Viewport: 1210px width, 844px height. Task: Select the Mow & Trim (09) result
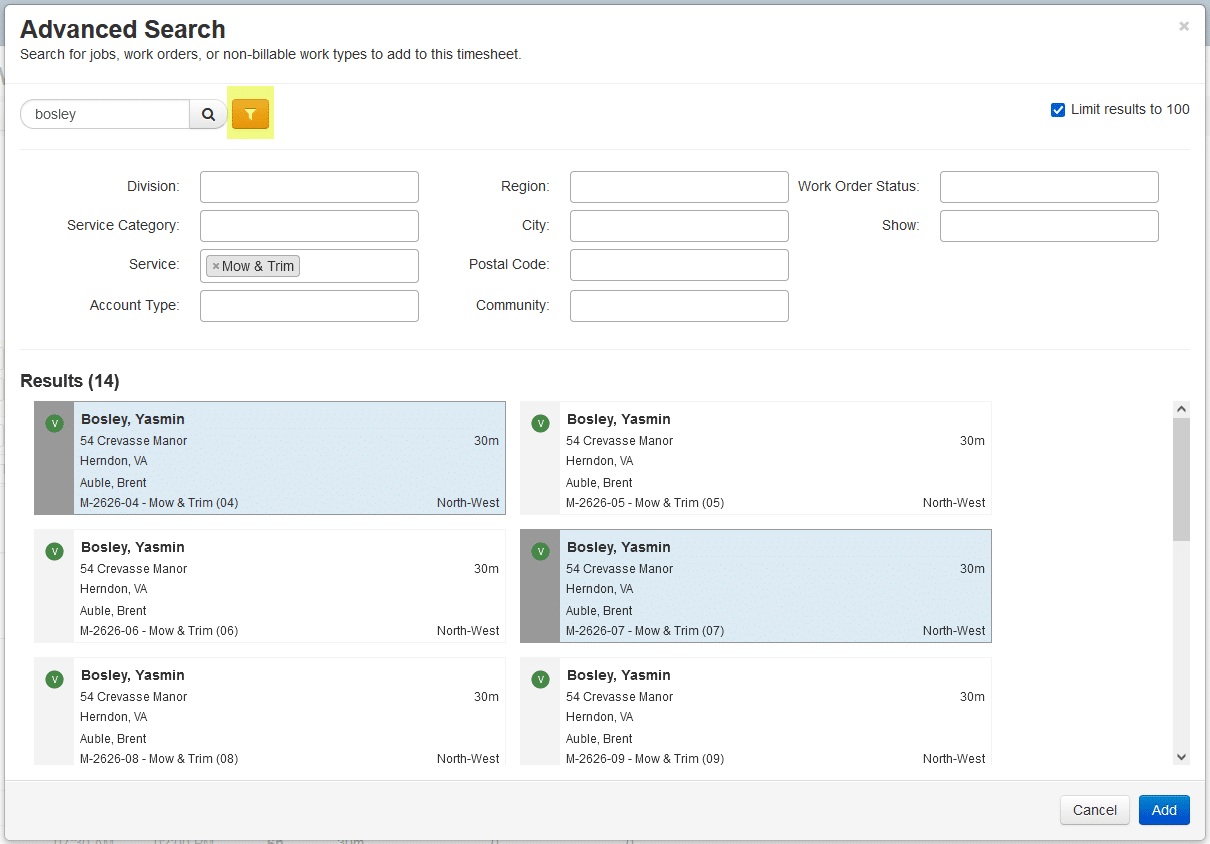pyautogui.click(x=756, y=712)
